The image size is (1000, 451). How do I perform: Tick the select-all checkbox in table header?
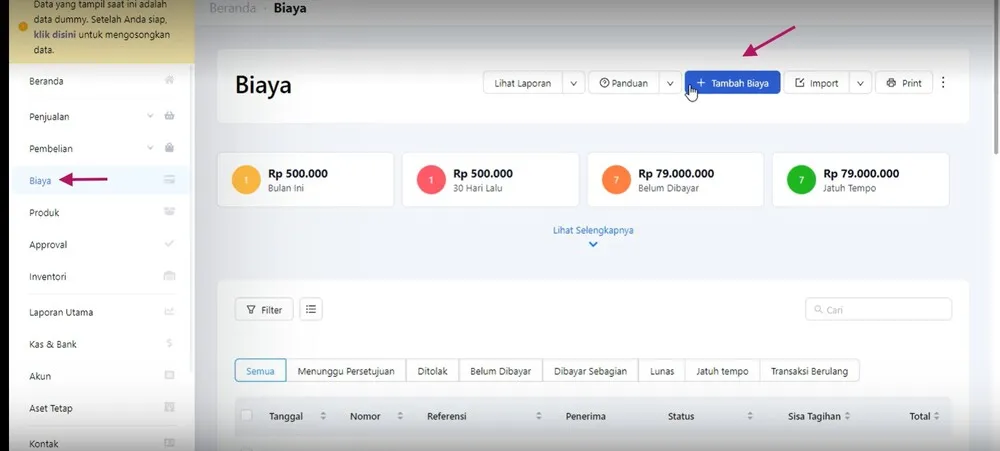[x=247, y=416]
